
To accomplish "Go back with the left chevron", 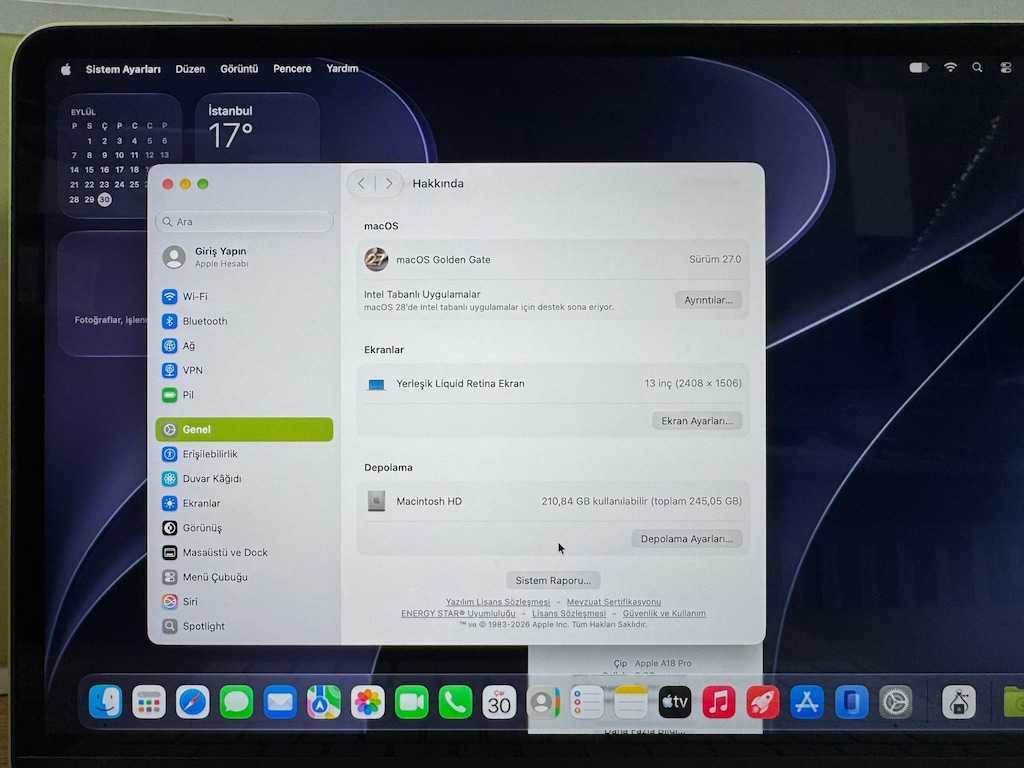I will tap(361, 184).
